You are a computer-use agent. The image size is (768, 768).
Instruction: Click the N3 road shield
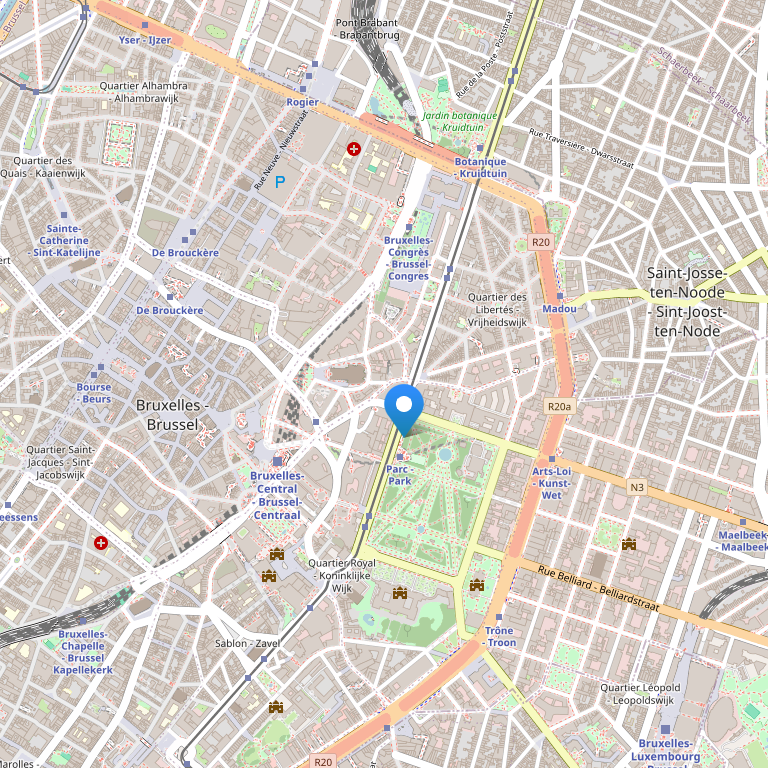[x=637, y=487]
